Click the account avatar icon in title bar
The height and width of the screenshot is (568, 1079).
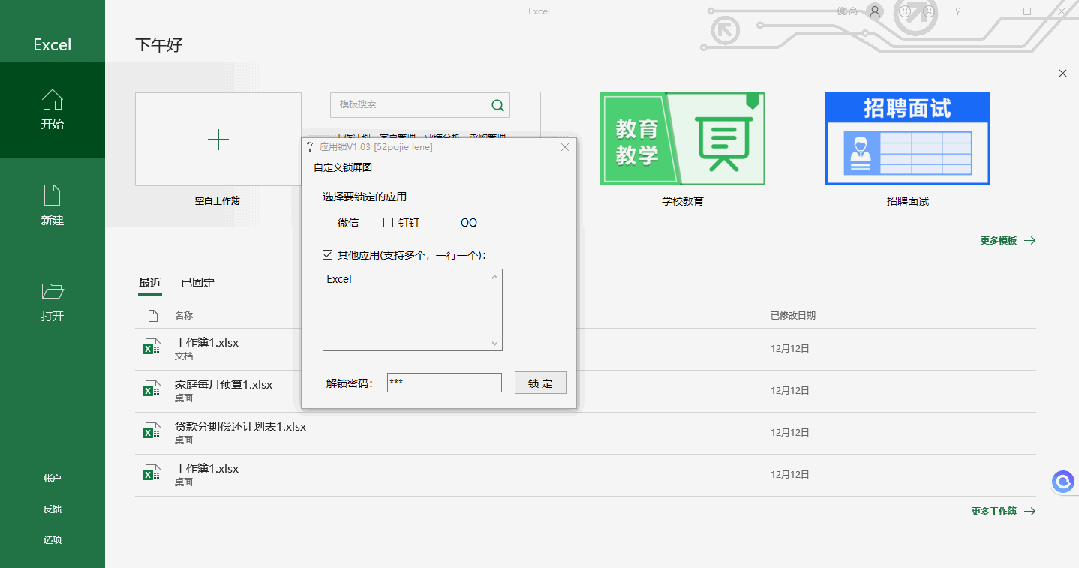click(875, 11)
